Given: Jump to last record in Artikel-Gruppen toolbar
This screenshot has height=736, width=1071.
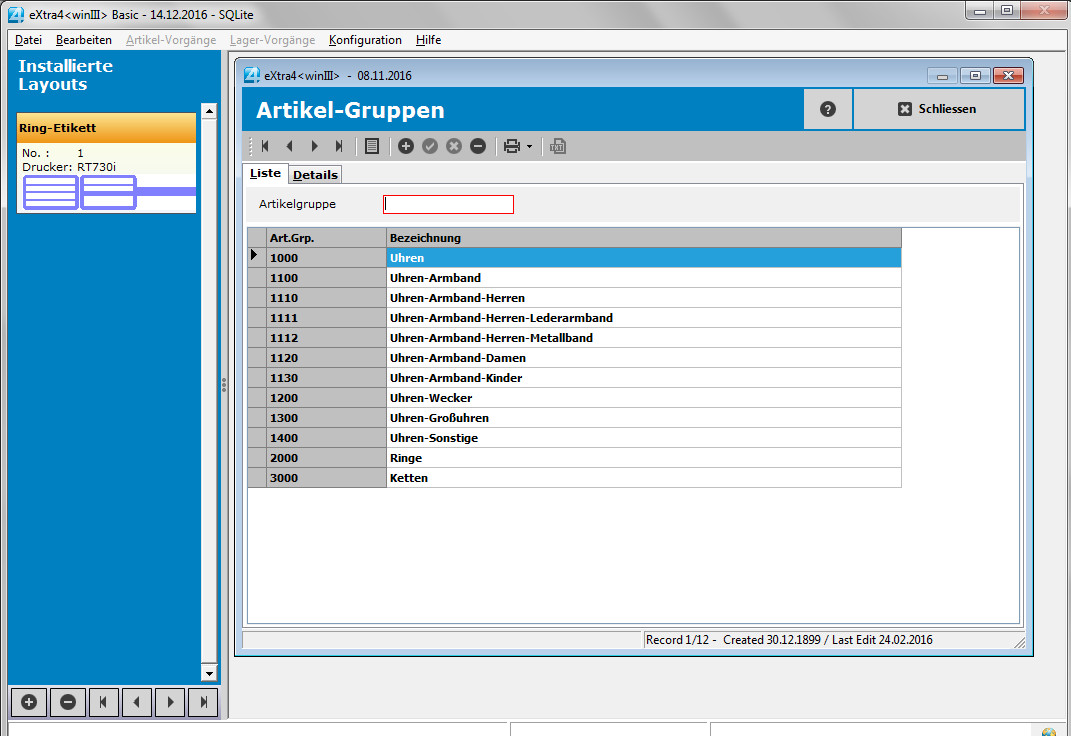Looking at the screenshot, I should click(339, 146).
